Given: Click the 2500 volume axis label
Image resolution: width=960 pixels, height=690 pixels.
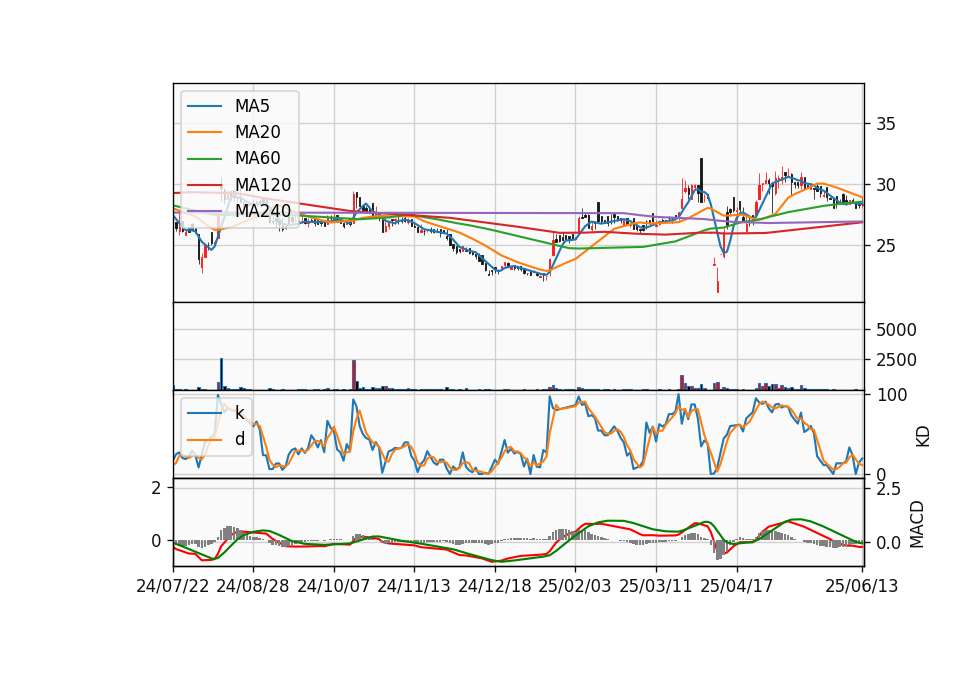Looking at the screenshot, I should click(896, 360).
